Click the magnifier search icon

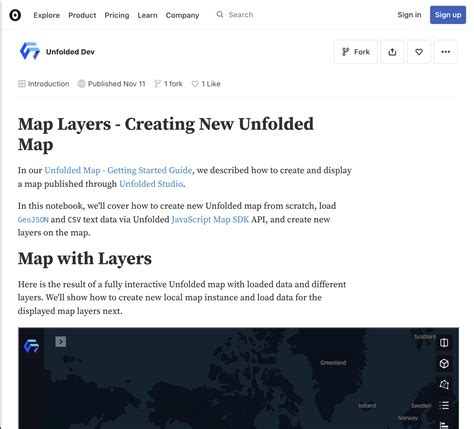[x=220, y=14]
